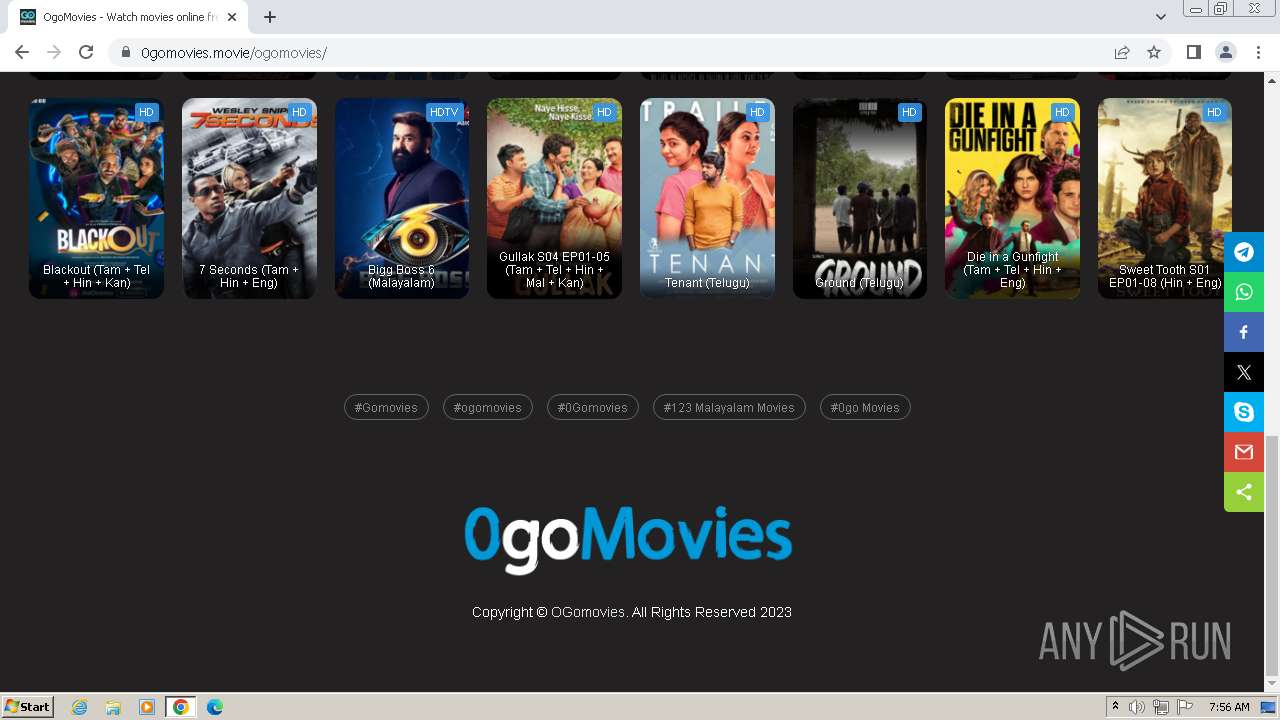Open the Chrome three-dot menu

(1257, 52)
